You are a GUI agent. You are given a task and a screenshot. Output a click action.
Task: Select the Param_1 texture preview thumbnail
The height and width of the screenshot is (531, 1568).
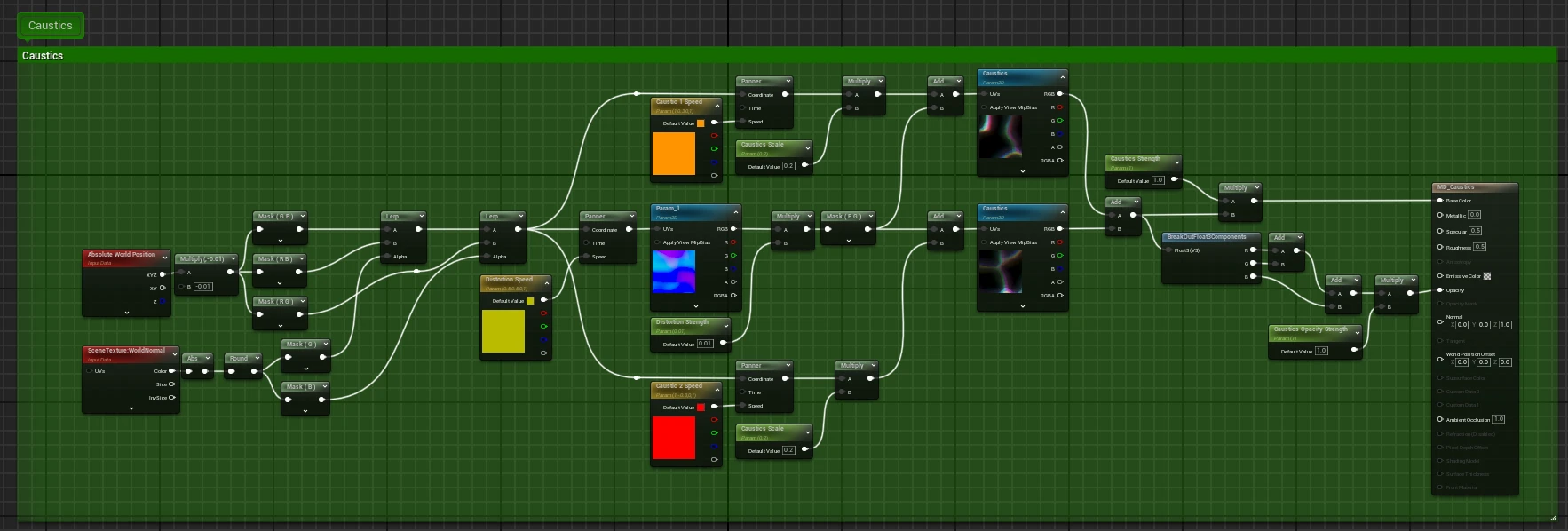coord(674,271)
